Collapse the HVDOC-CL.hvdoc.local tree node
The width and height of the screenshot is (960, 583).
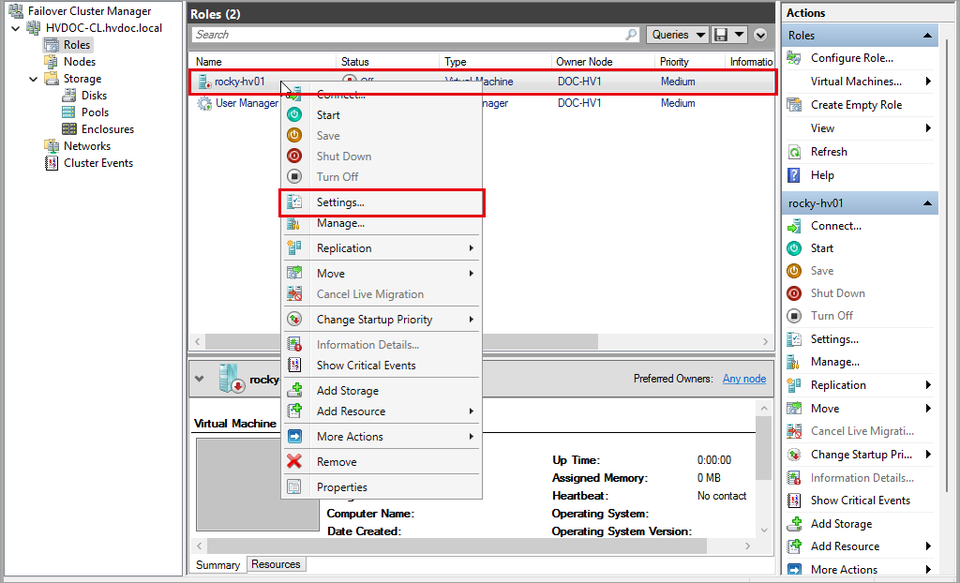coord(15,28)
